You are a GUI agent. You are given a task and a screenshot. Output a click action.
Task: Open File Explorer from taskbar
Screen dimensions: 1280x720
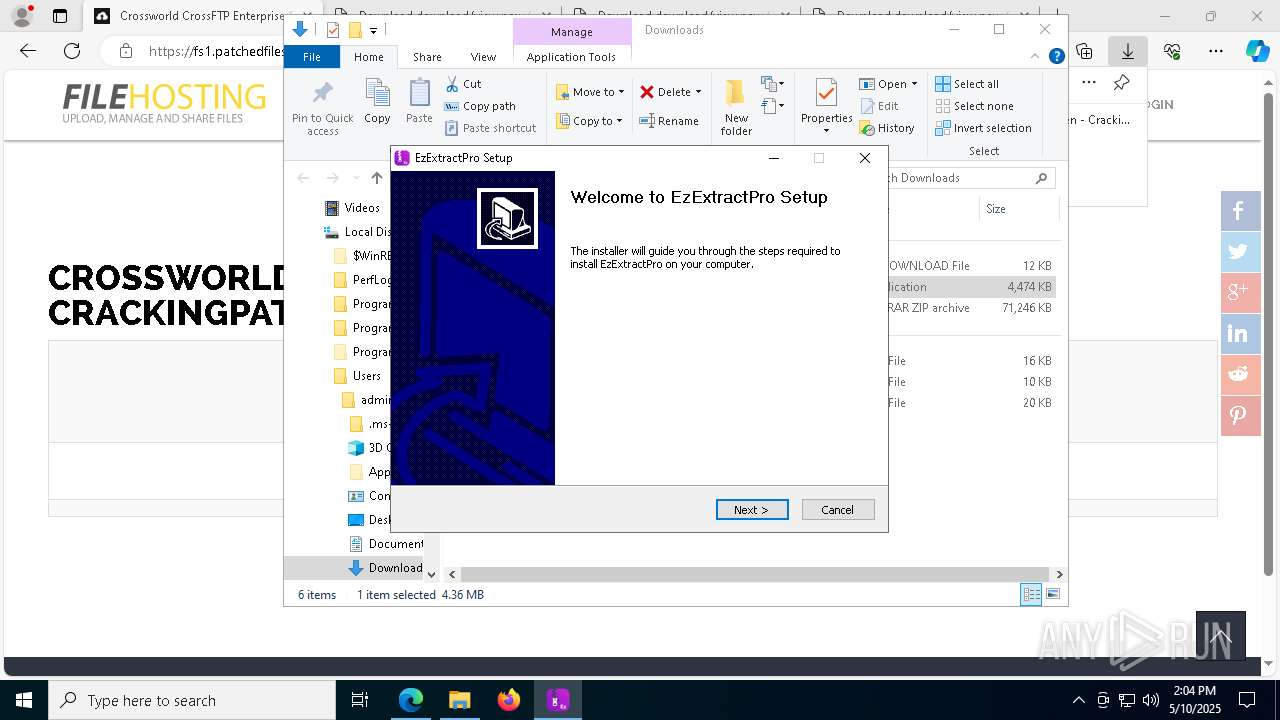click(459, 700)
